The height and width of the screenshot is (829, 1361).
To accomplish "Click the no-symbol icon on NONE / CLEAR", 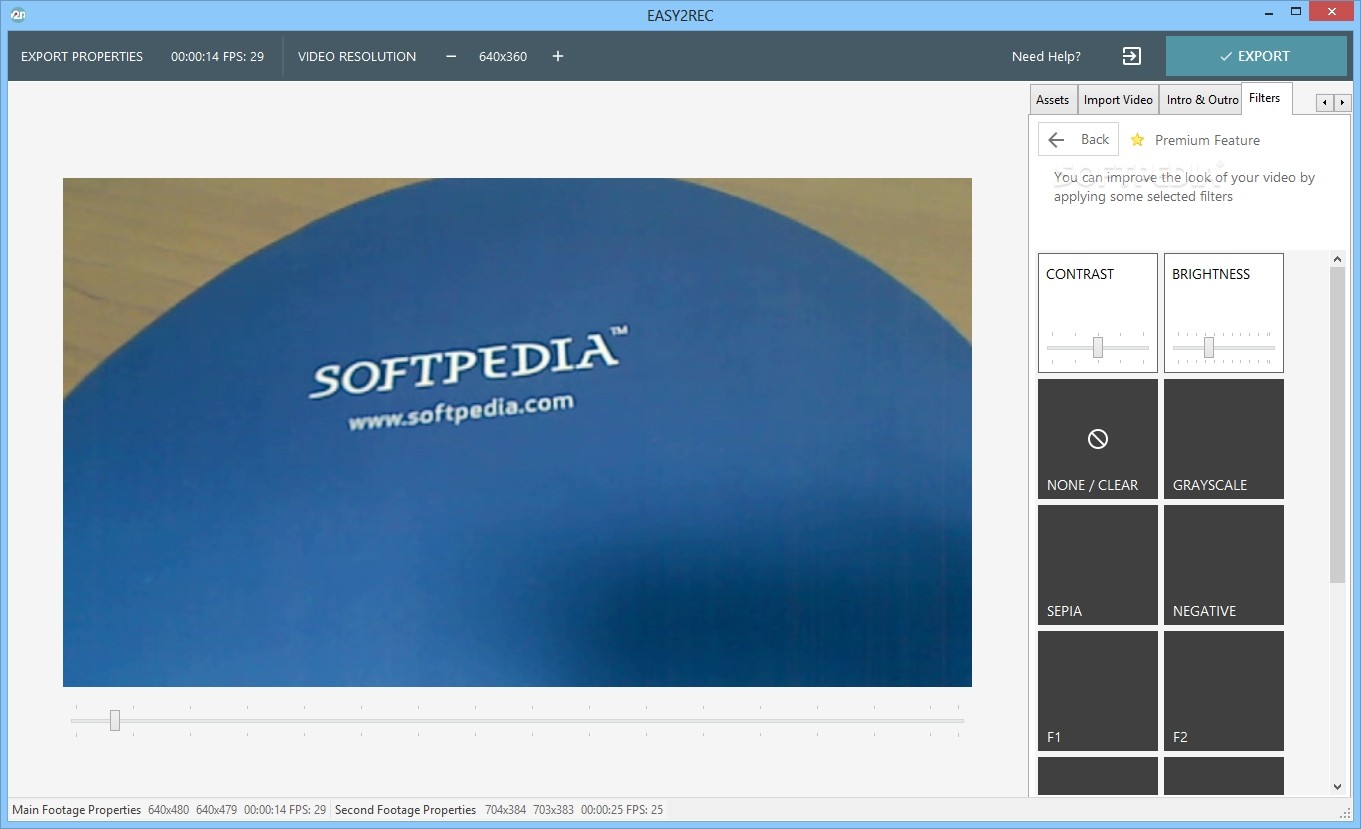I will click(1098, 439).
